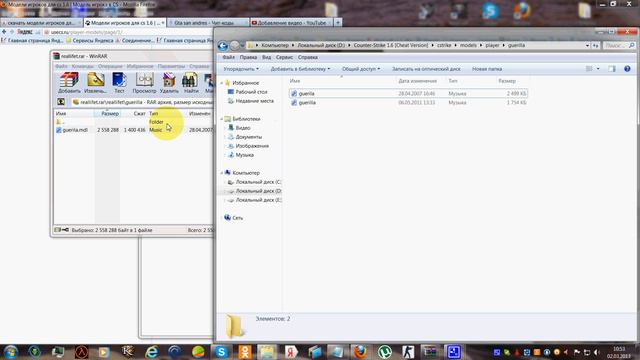Open Half-Life lambda icon on taskbar
The image size is (640, 360).
point(81,352)
